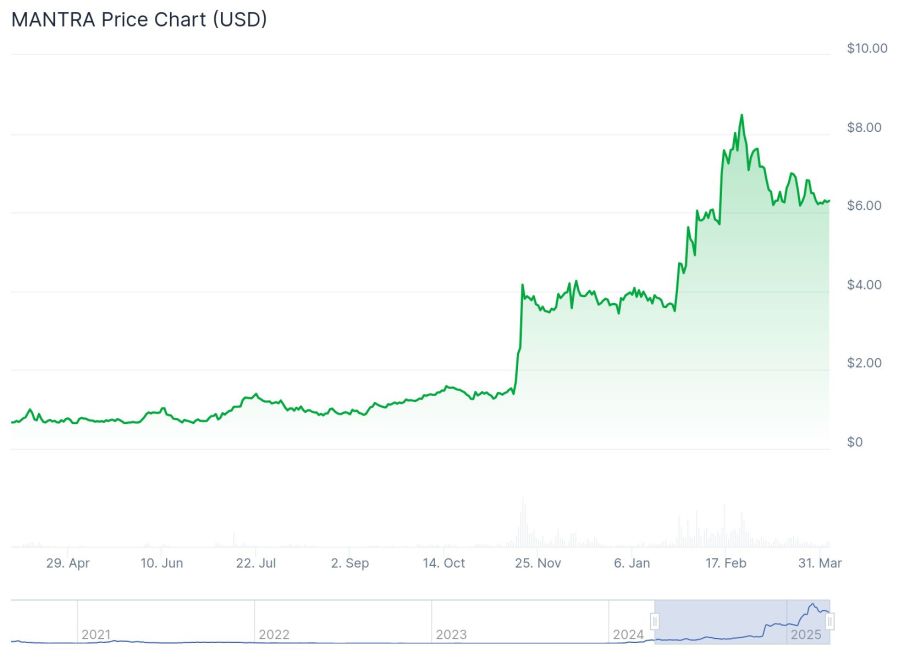The width and height of the screenshot is (904, 660).
Task: Click the 2025 label in timeline navigator
Action: click(805, 635)
